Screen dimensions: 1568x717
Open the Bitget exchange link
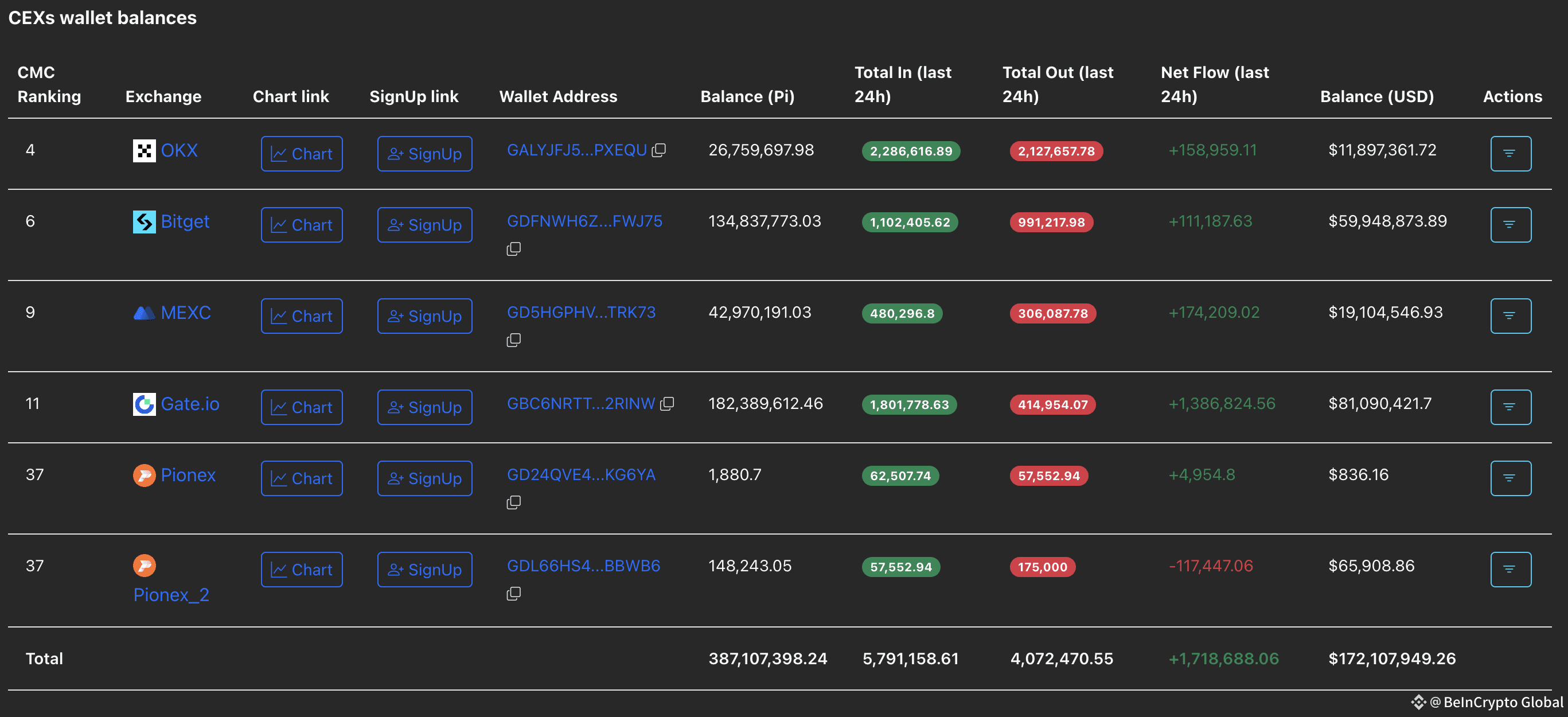tap(185, 221)
